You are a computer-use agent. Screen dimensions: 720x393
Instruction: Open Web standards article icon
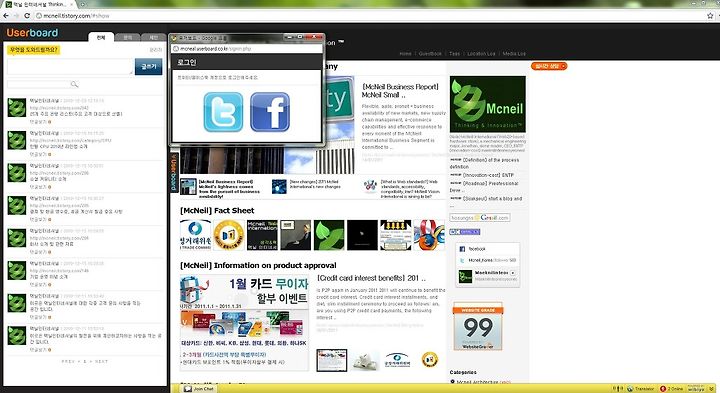click(370, 186)
